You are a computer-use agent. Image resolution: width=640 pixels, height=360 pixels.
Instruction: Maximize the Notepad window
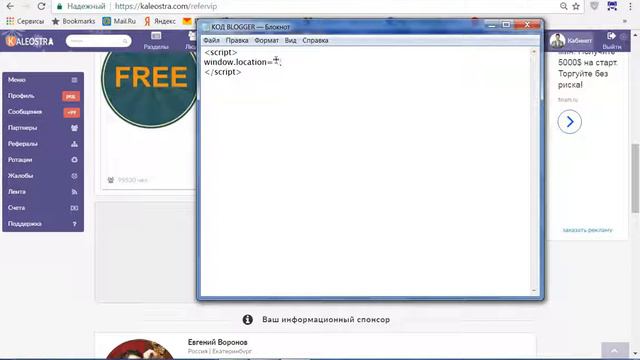click(506, 25)
